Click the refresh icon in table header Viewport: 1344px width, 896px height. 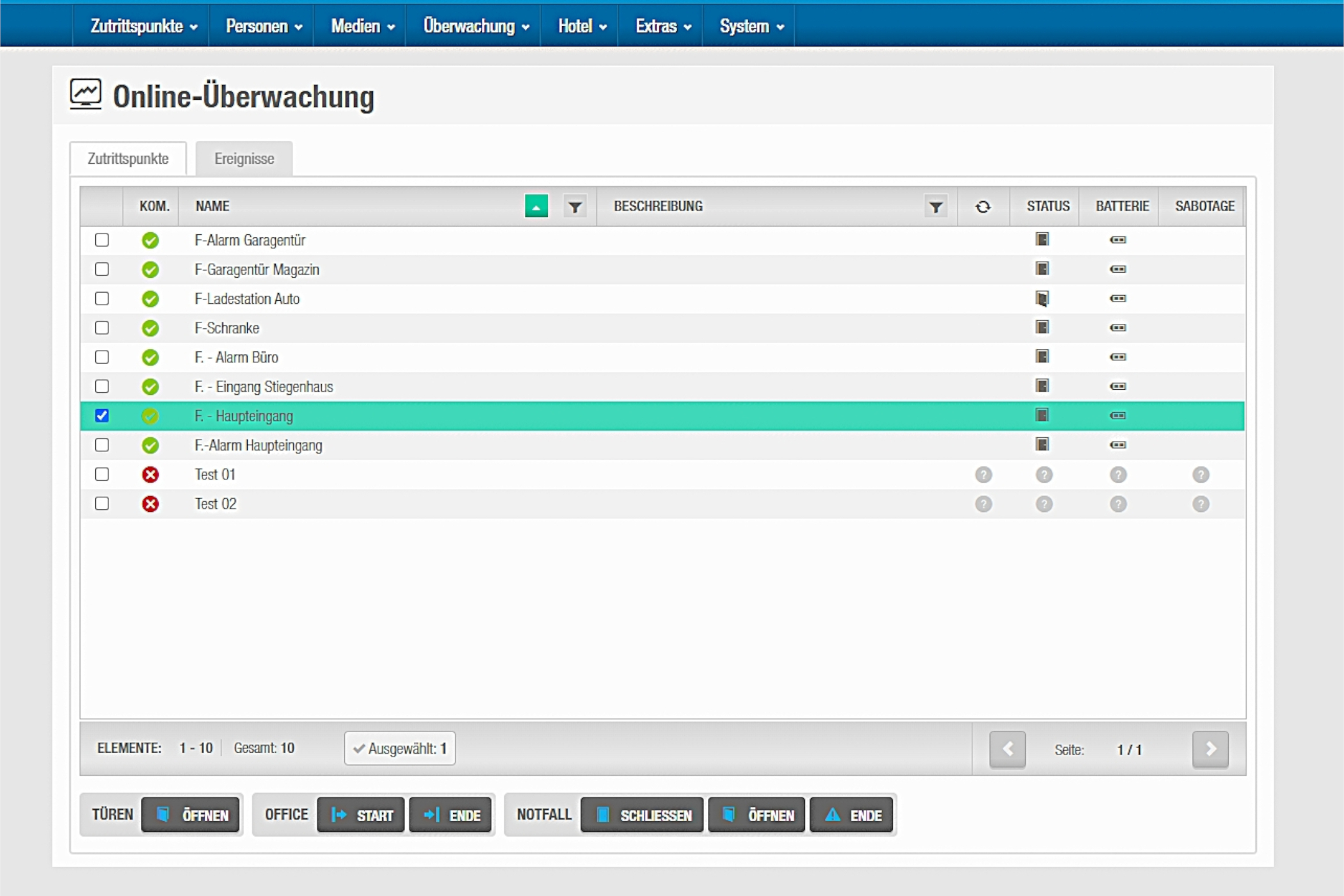coord(982,207)
